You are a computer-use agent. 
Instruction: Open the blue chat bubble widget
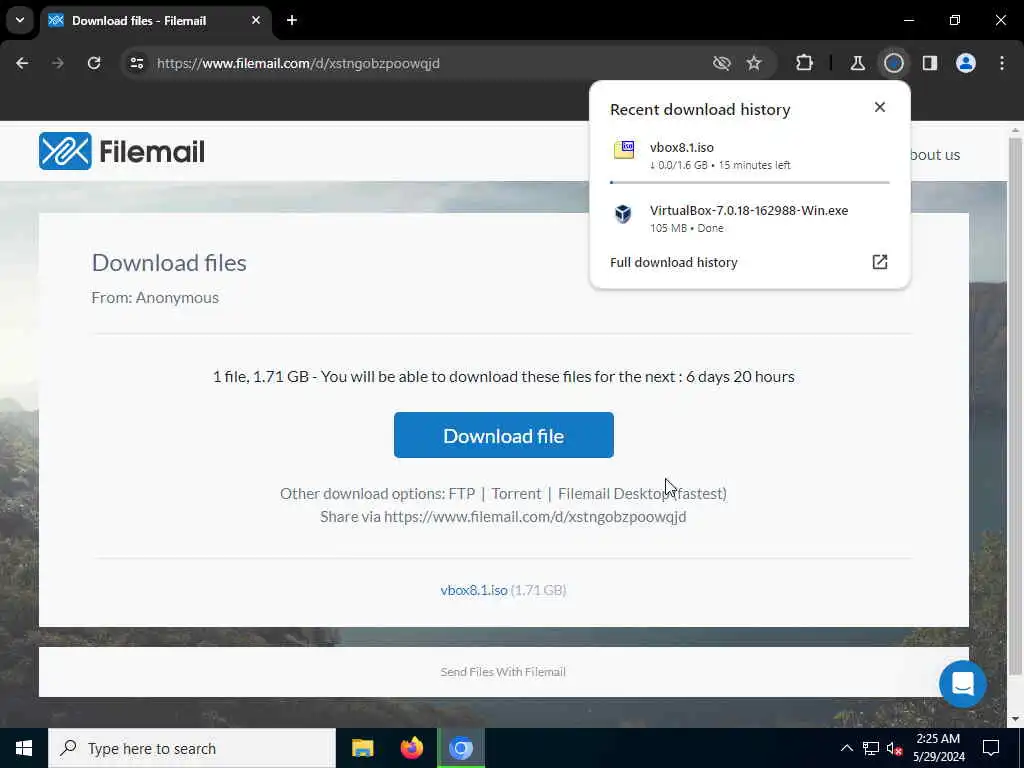coord(963,684)
